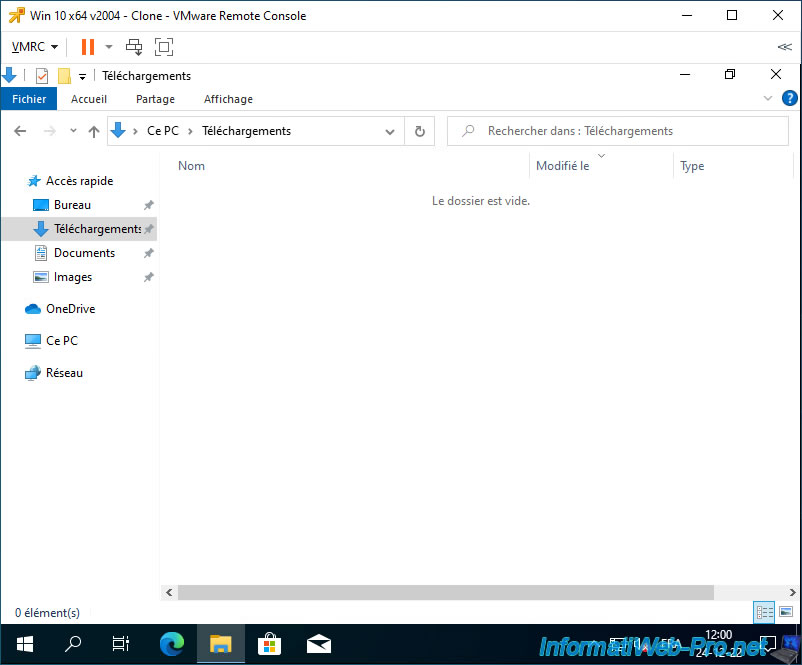Open the VMRC dropdown menu
This screenshot has width=802, height=665.
point(35,47)
